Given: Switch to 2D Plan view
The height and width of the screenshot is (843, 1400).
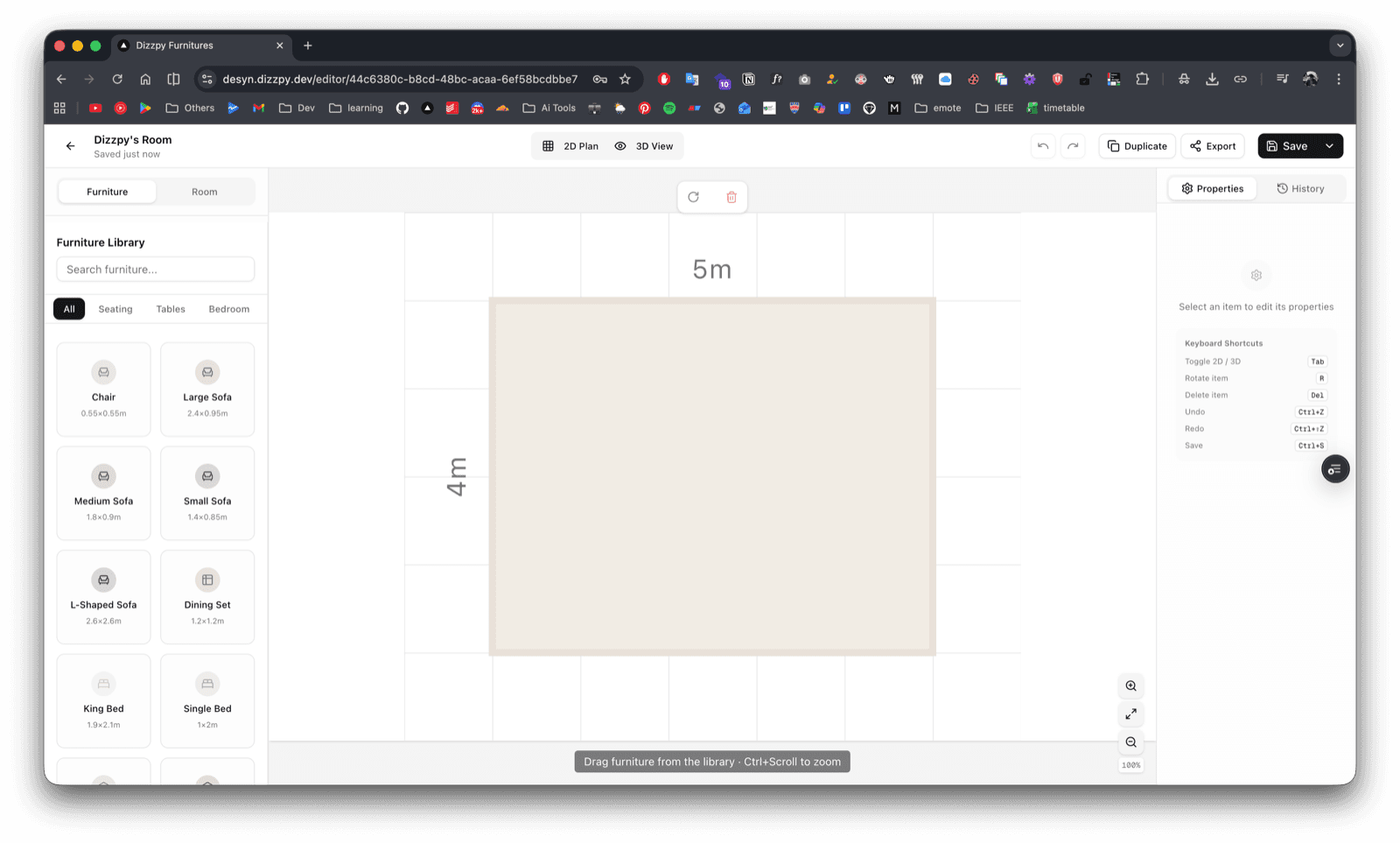Looking at the screenshot, I should [570, 146].
